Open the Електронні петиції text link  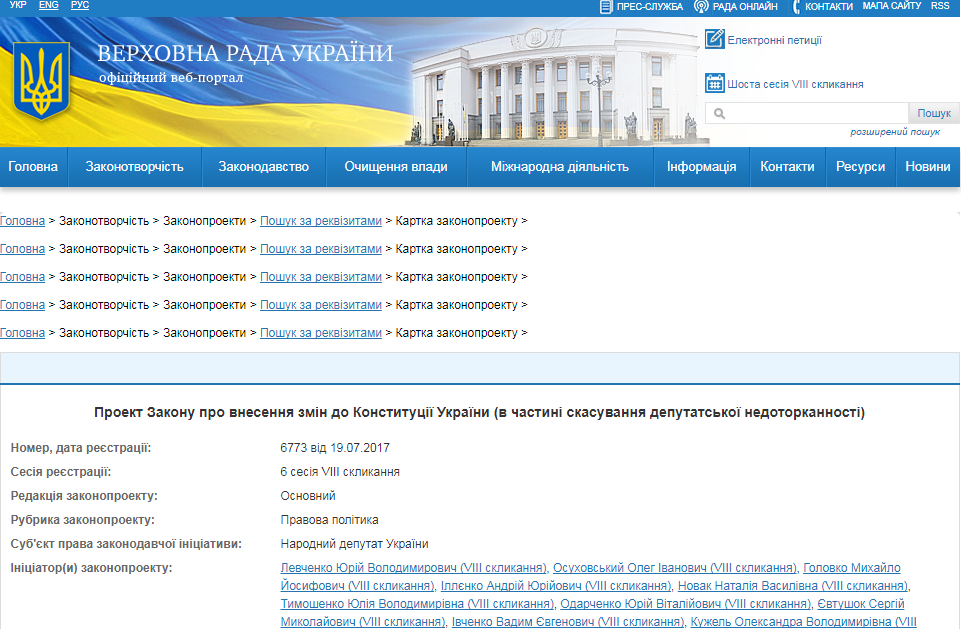(x=775, y=40)
